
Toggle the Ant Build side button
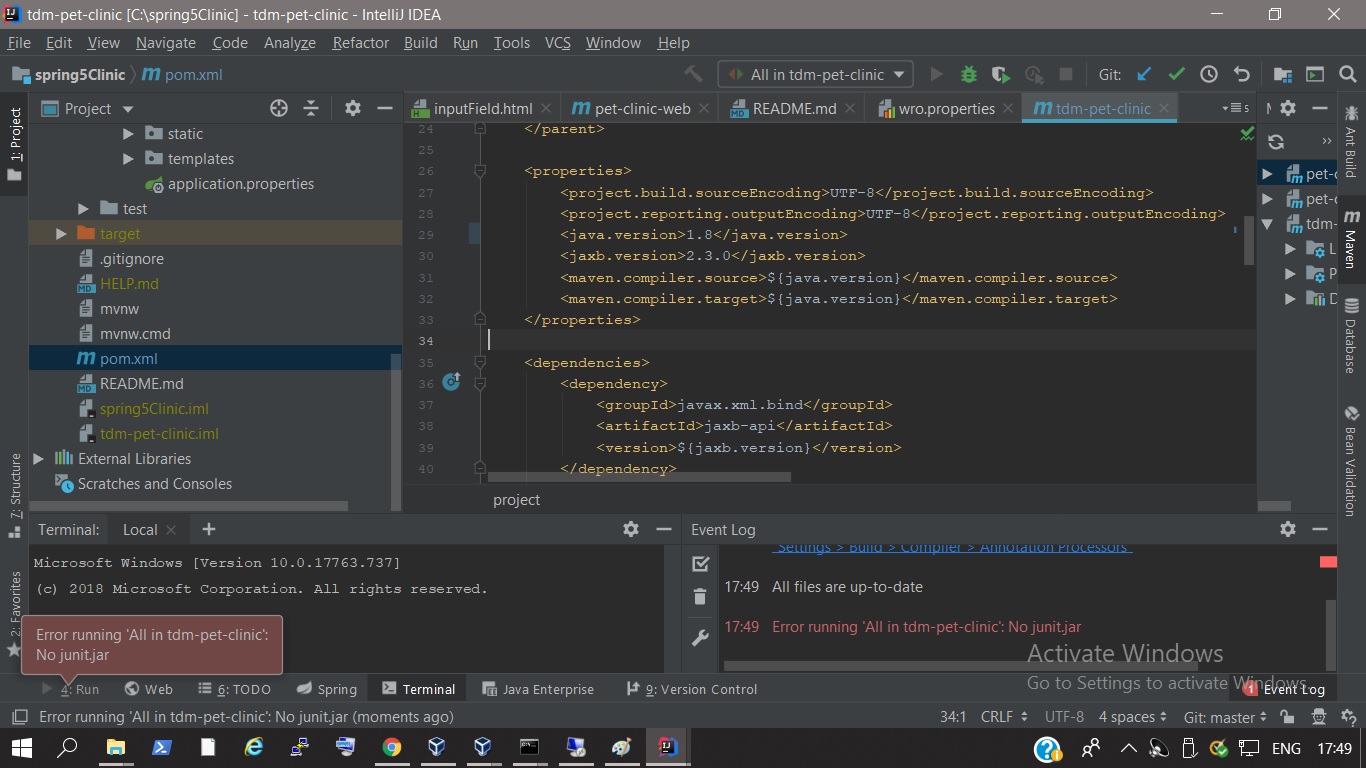tap(1352, 141)
